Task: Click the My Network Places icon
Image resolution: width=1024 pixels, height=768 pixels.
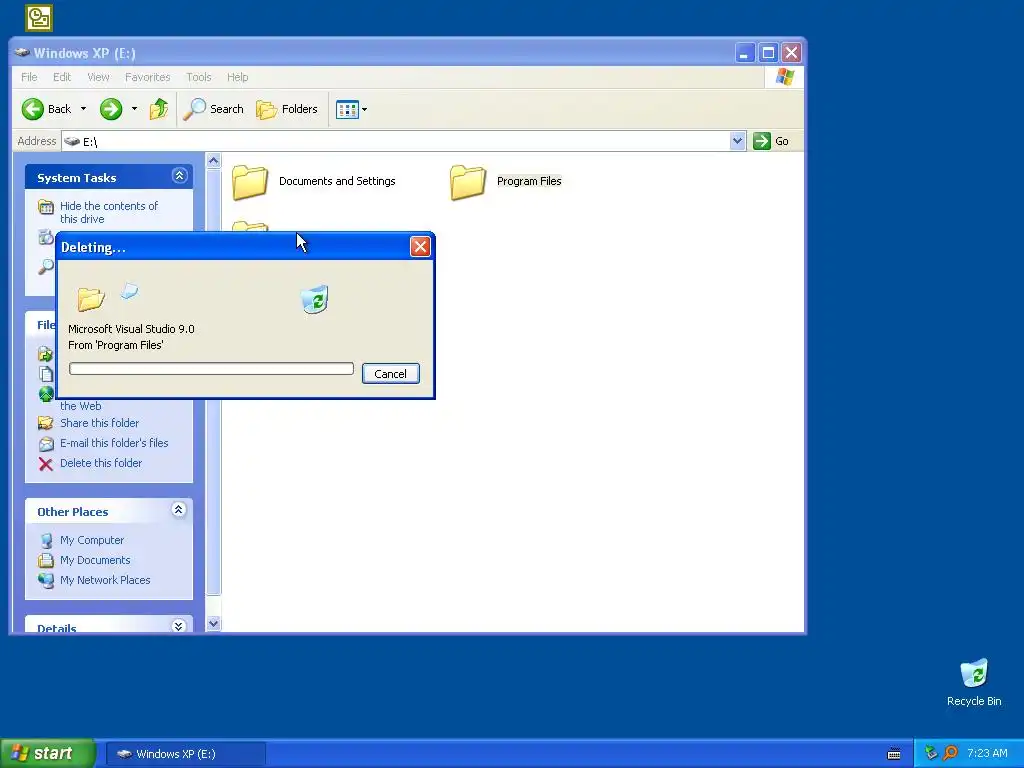Action: point(46,580)
